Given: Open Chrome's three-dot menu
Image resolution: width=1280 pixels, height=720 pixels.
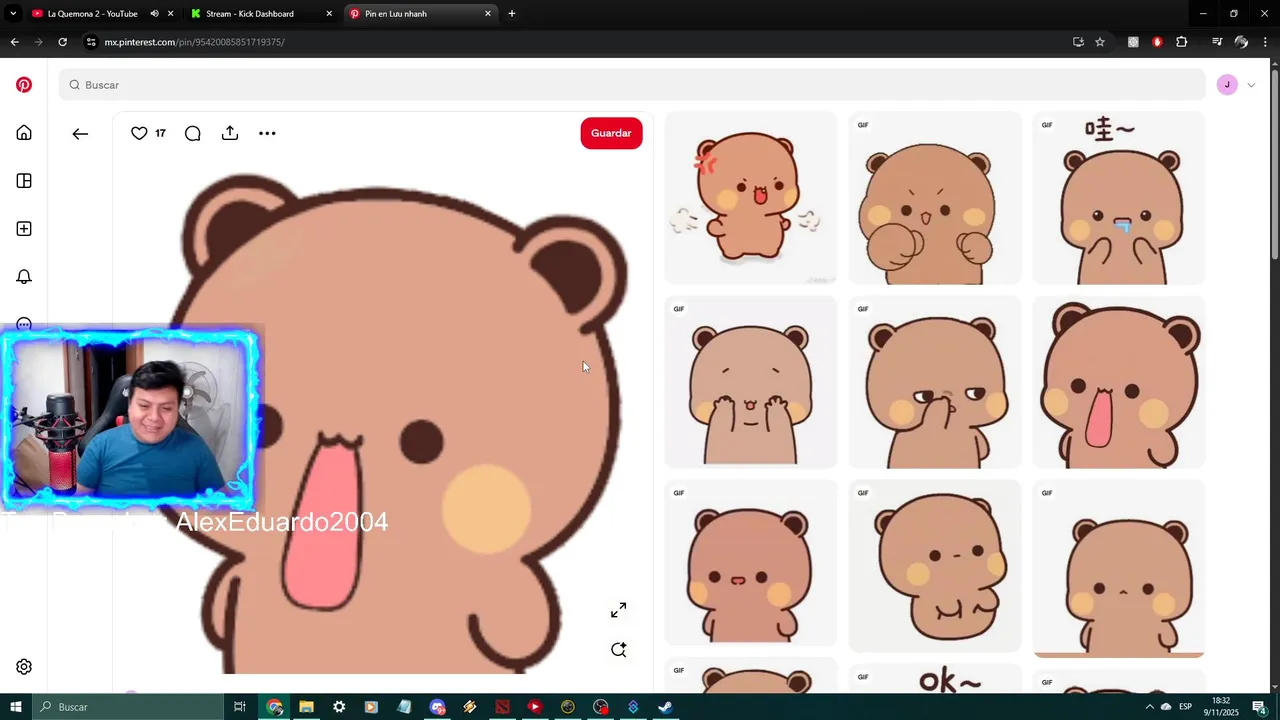Looking at the screenshot, I should (1265, 42).
